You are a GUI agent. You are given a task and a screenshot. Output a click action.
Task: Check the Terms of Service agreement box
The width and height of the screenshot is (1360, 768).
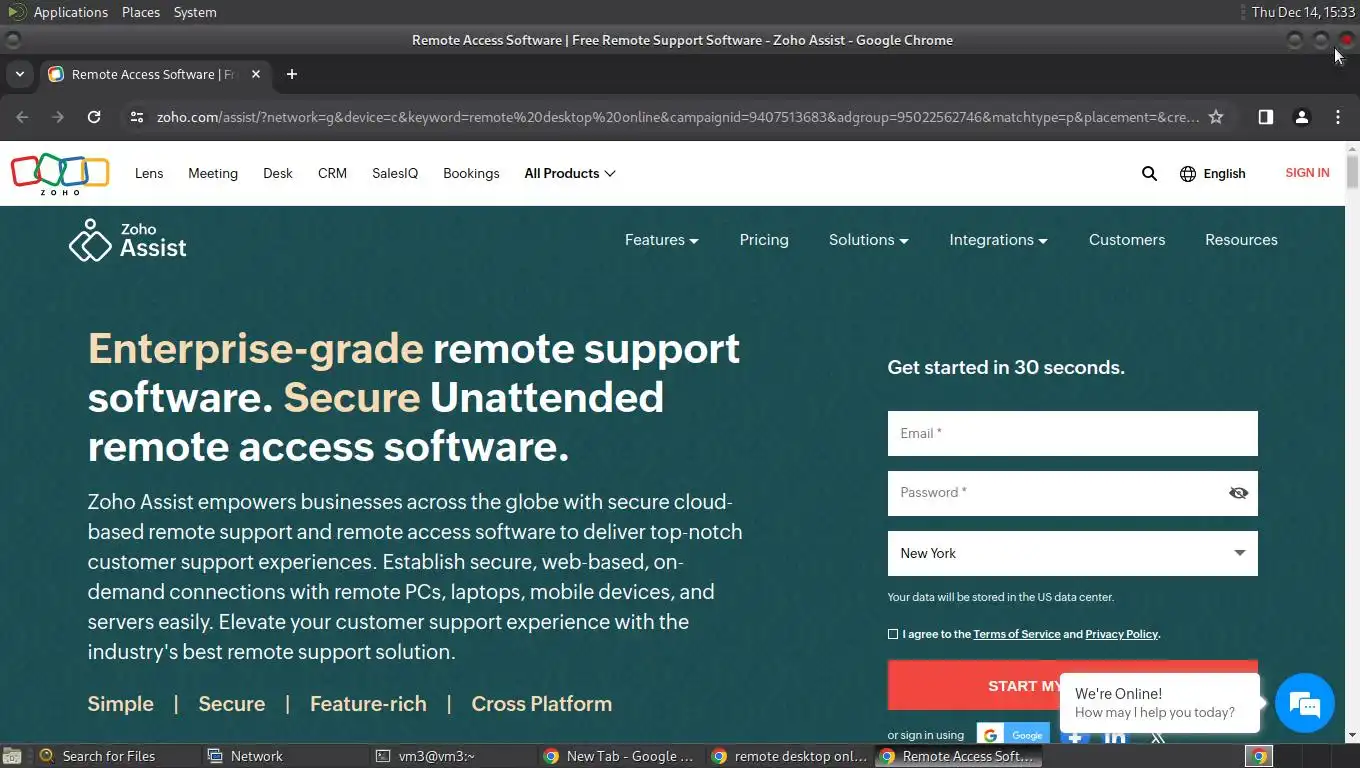(x=893, y=634)
